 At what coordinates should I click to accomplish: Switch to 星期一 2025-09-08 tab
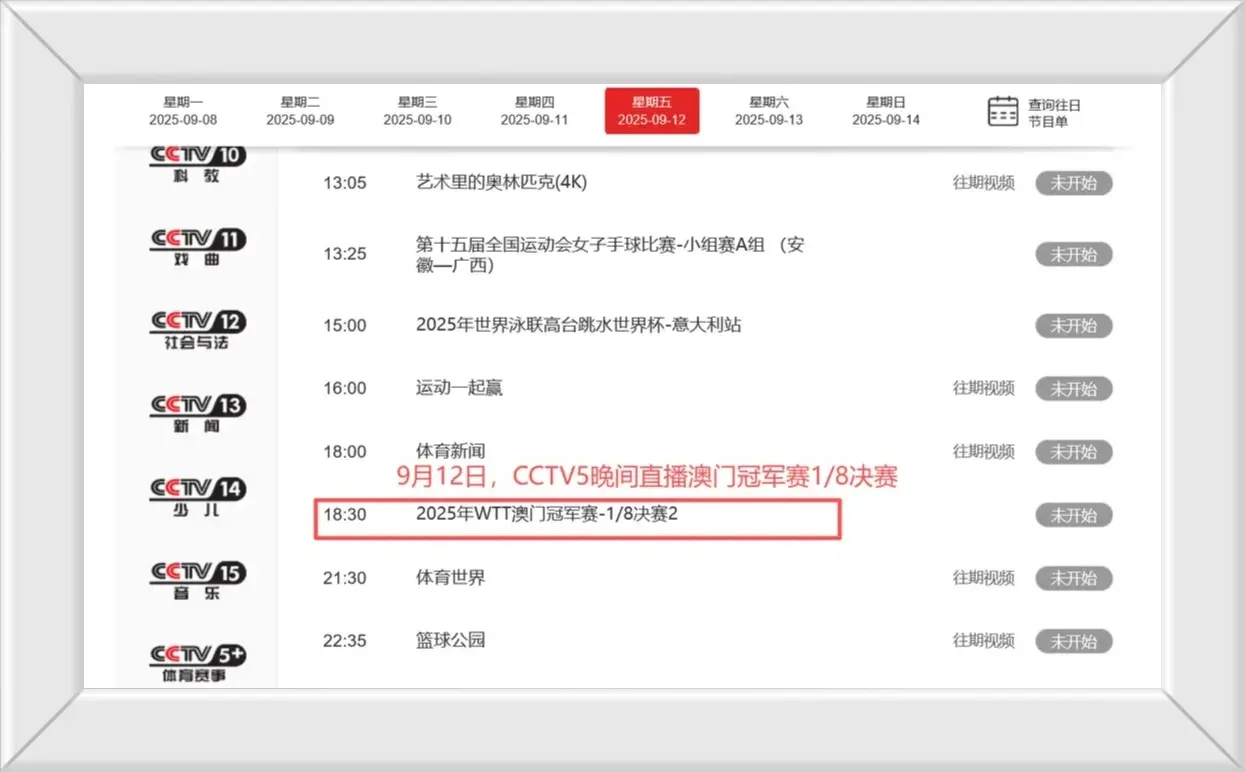[183, 111]
